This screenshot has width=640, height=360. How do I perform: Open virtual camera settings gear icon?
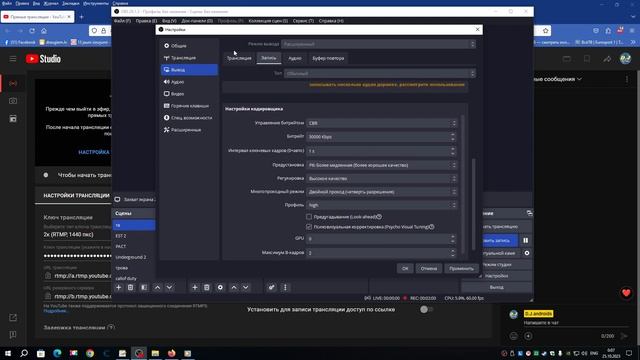pyautogui.click(x=527, y=253)
